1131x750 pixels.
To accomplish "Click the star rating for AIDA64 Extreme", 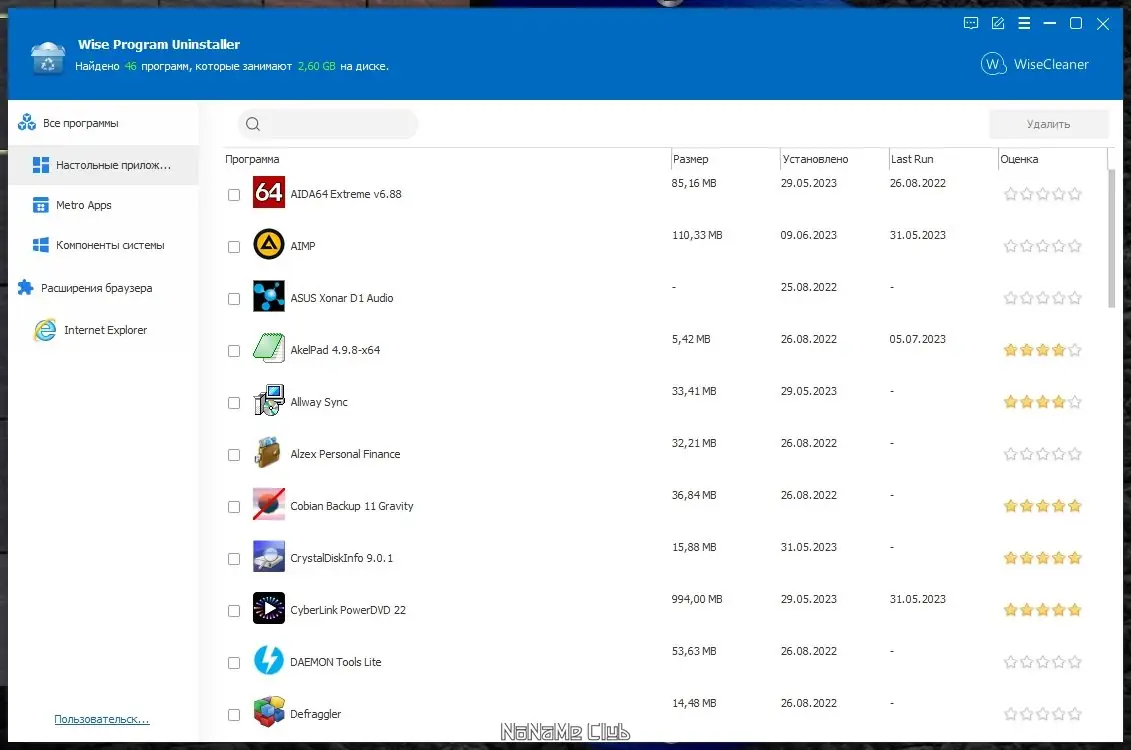I will 1042,193.
